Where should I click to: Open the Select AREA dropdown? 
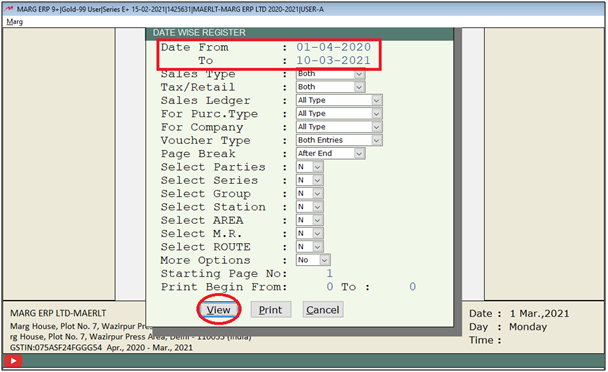point(309,220)
